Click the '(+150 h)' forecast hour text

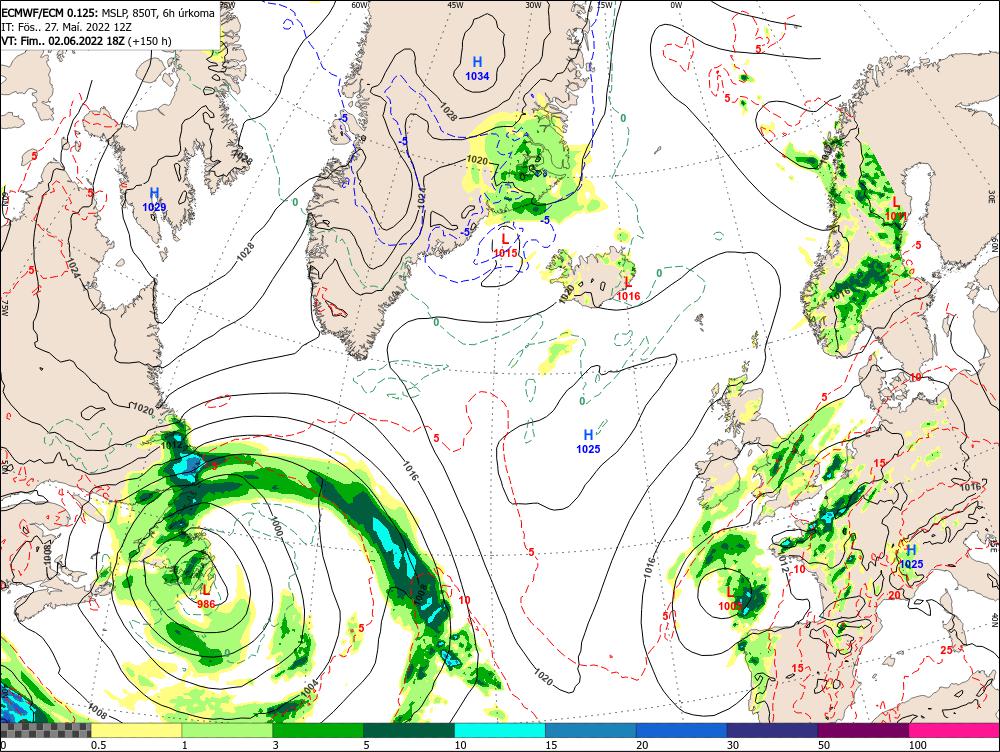pos(150,41)
